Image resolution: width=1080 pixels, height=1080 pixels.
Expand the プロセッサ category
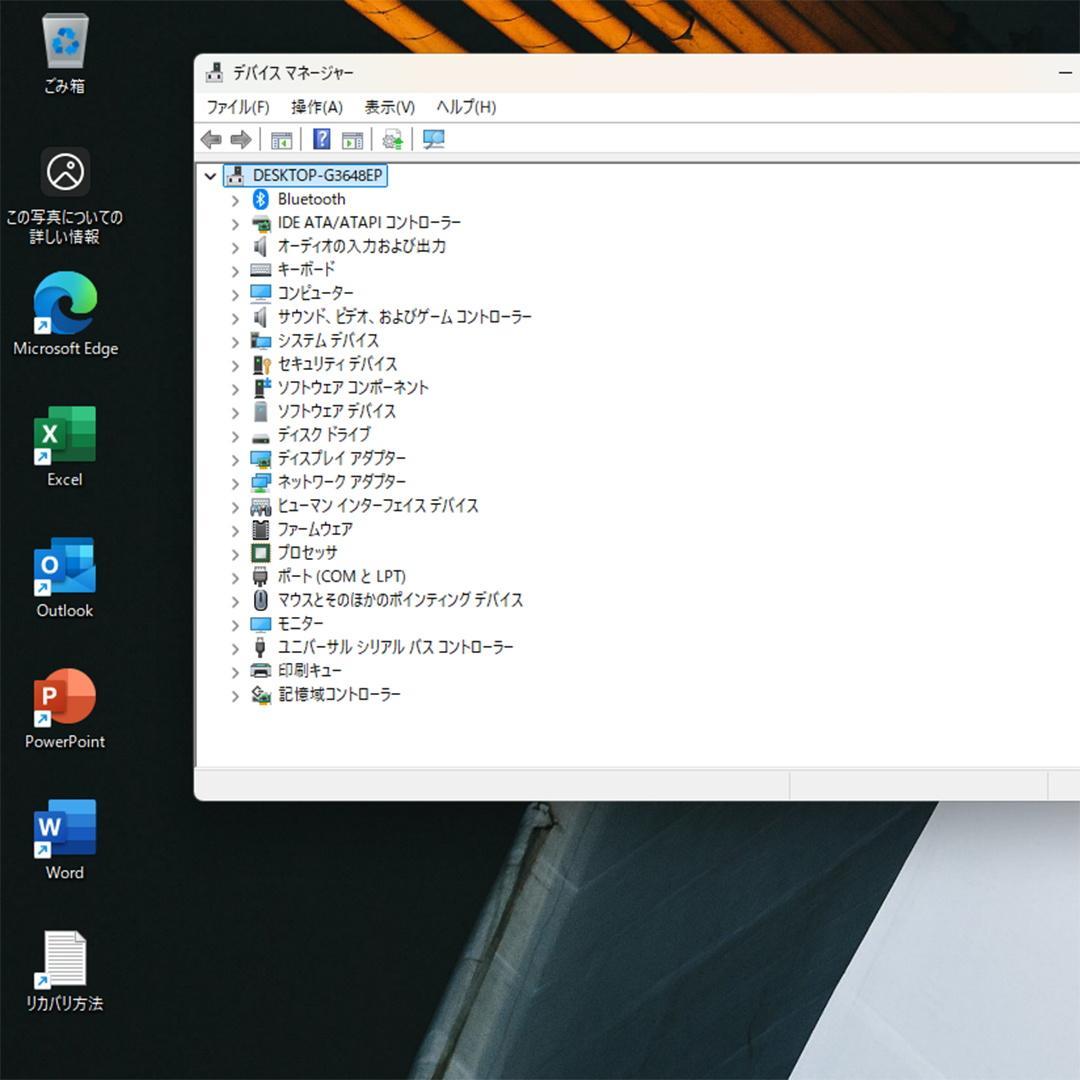pyautogui.click(x=235, y=553)
